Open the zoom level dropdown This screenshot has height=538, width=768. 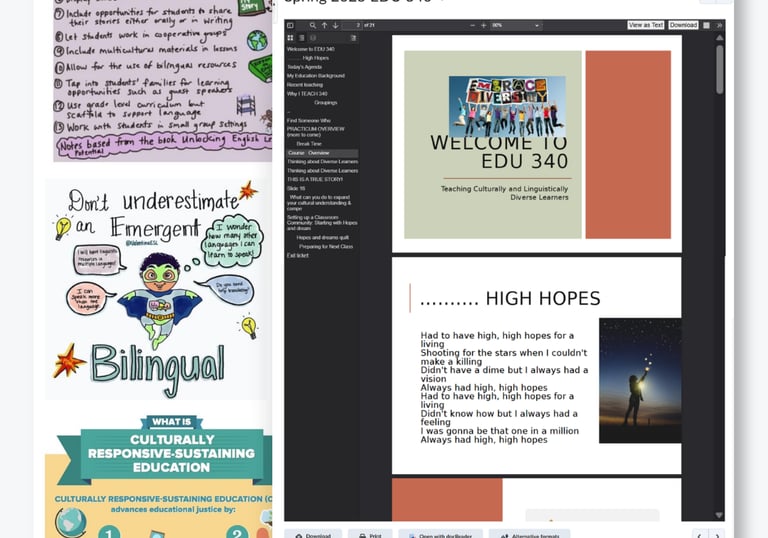516,25
